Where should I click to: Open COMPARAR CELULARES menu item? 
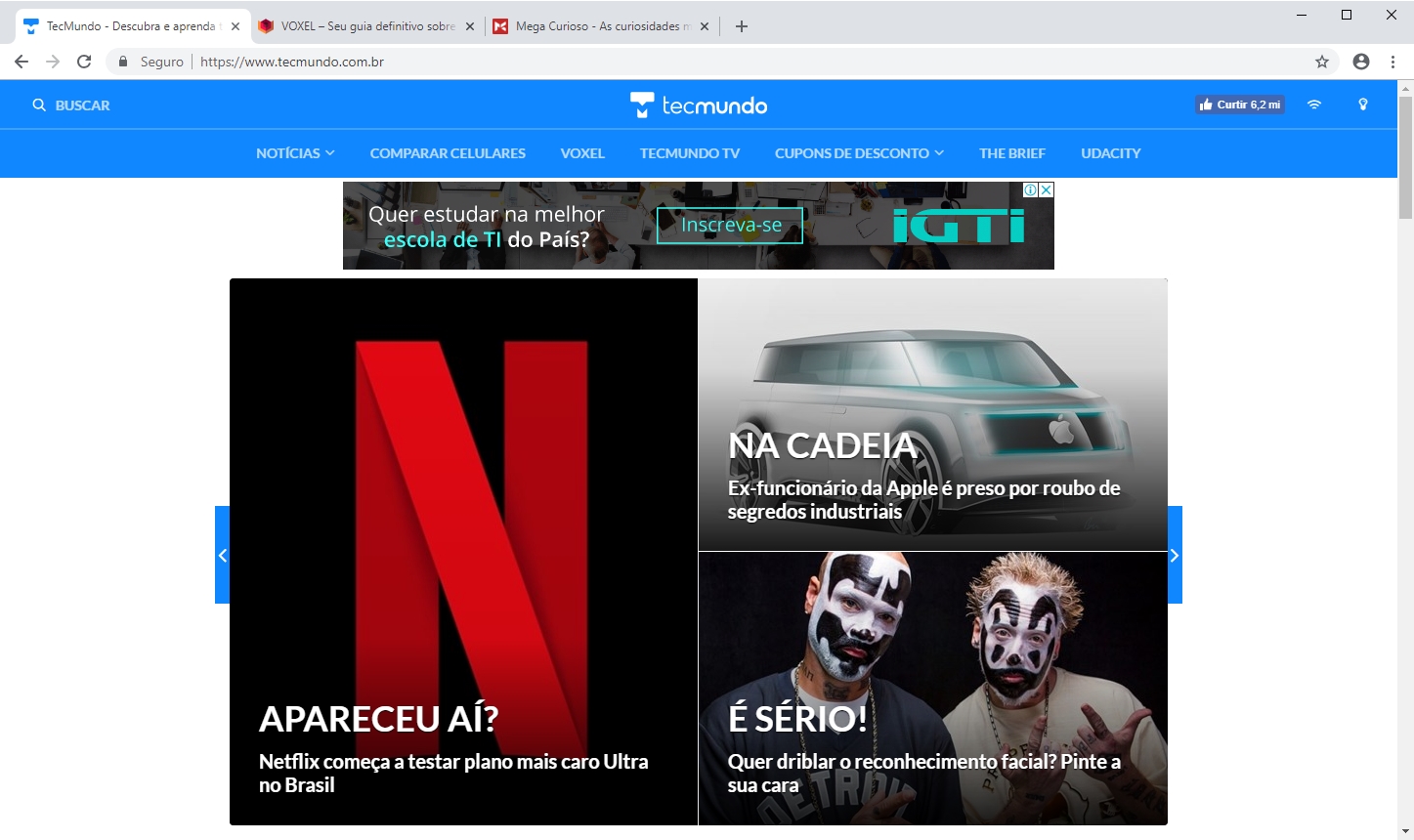[x=448, y=153]
